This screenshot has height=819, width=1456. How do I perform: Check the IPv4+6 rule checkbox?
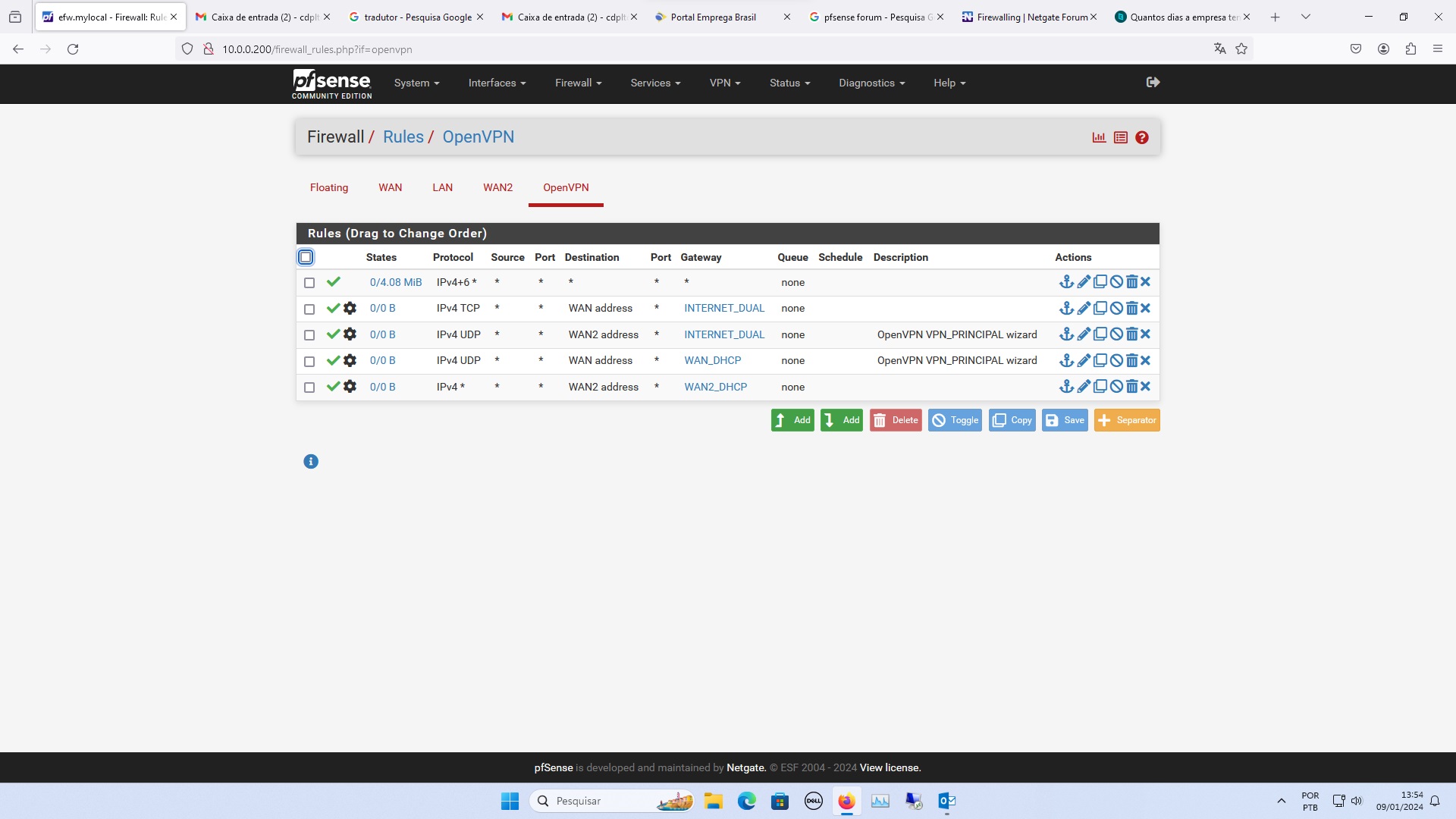click(309, 283)
